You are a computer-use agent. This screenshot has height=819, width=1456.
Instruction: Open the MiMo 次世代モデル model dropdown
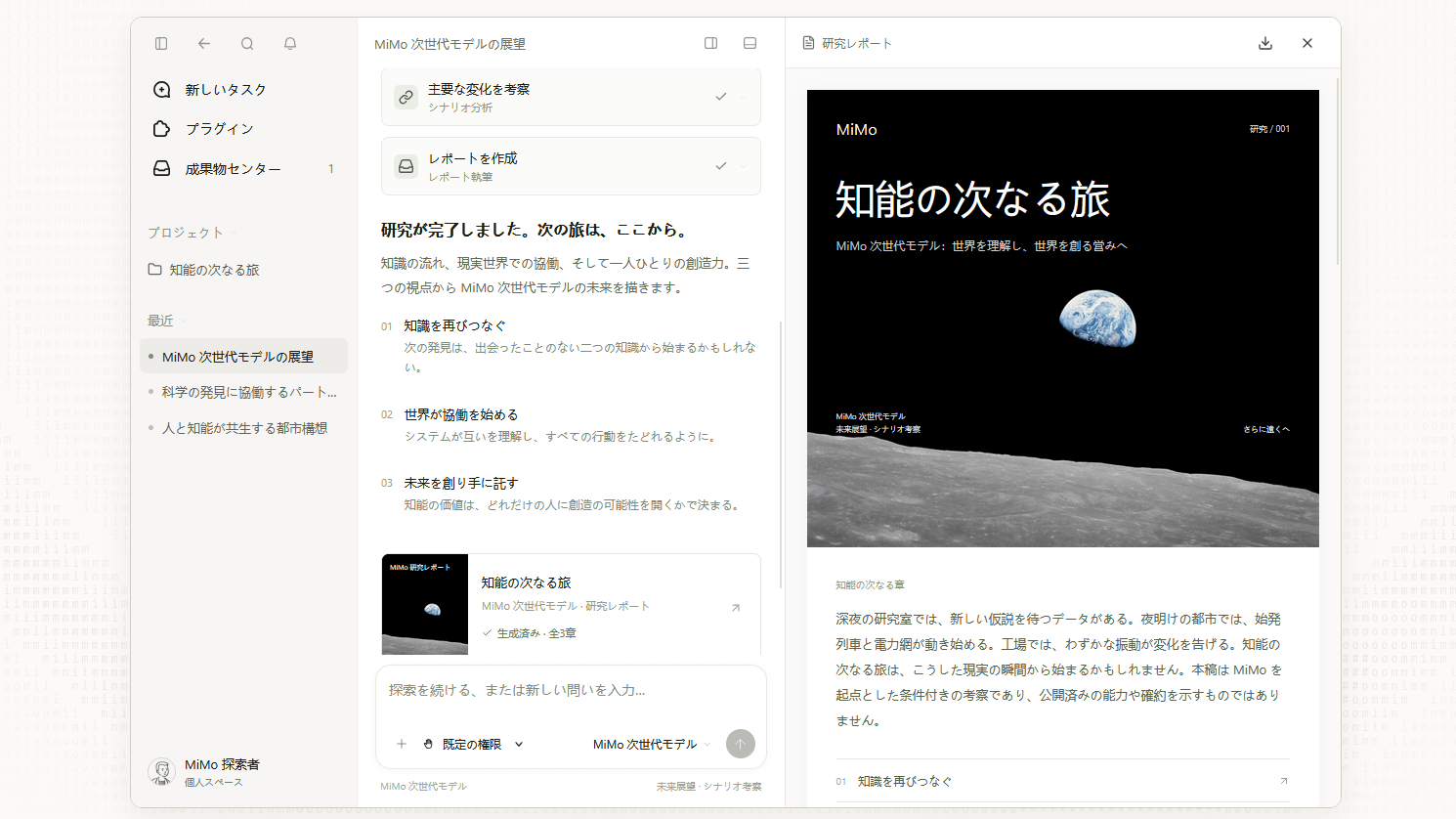point(652,744)
